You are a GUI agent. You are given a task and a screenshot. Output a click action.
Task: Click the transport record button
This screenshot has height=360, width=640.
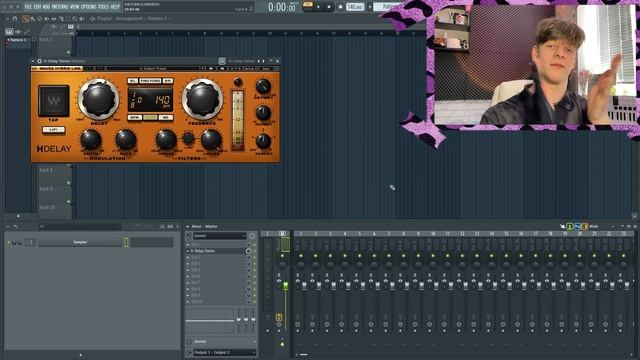tap(340, 7)
